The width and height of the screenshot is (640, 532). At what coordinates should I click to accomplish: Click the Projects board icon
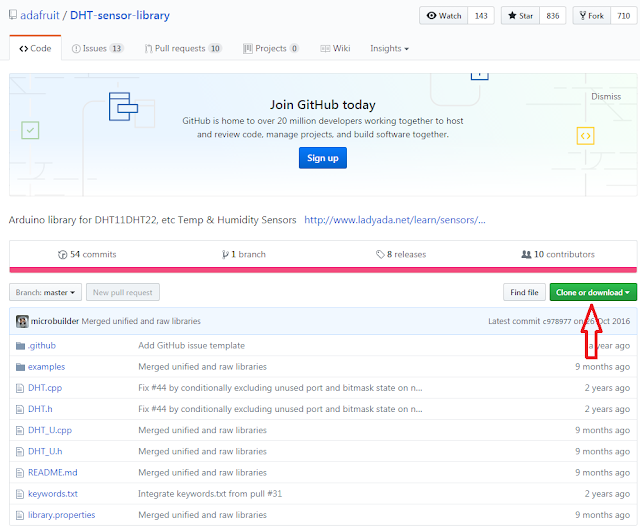click(248, 49)
